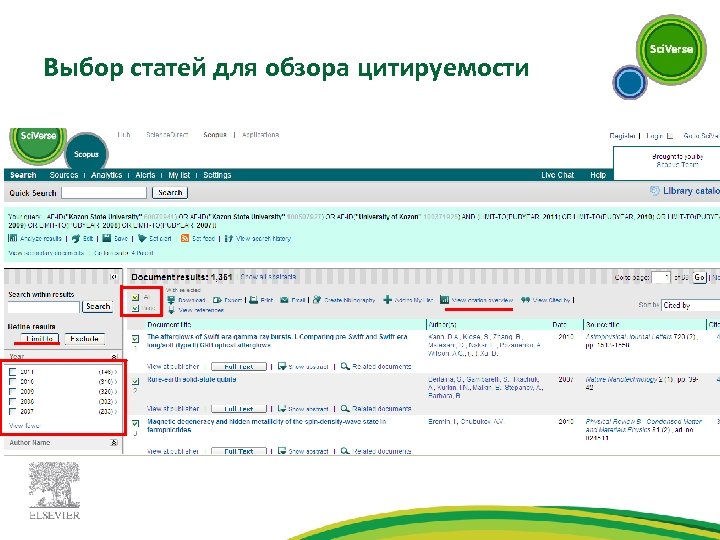Toggle checkbox for Swift gamma-ray bursts article
Screen dimensions: 720x540
pos(135,339)
